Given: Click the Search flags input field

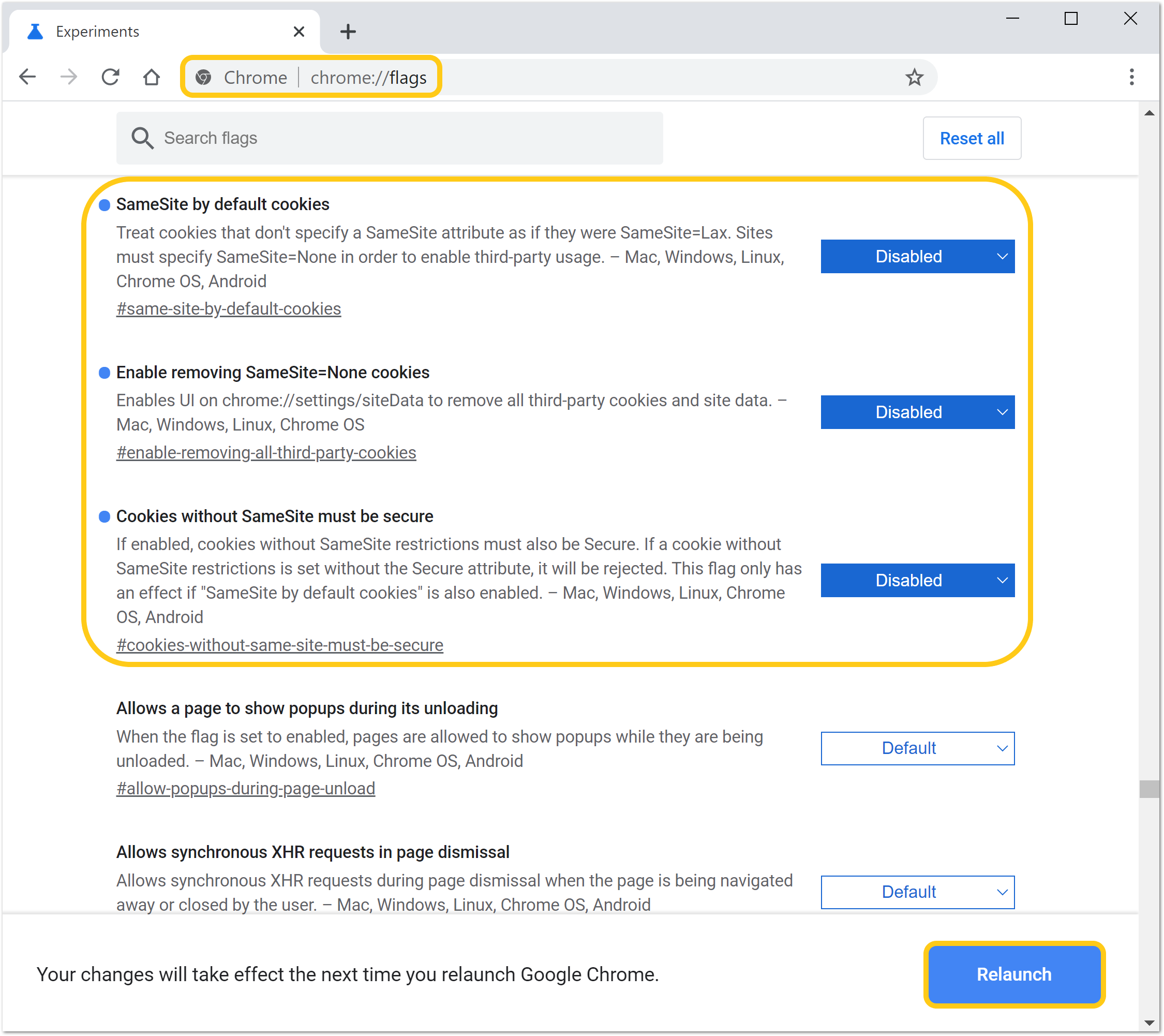Looking at the screenshot, I should (390, 138).
